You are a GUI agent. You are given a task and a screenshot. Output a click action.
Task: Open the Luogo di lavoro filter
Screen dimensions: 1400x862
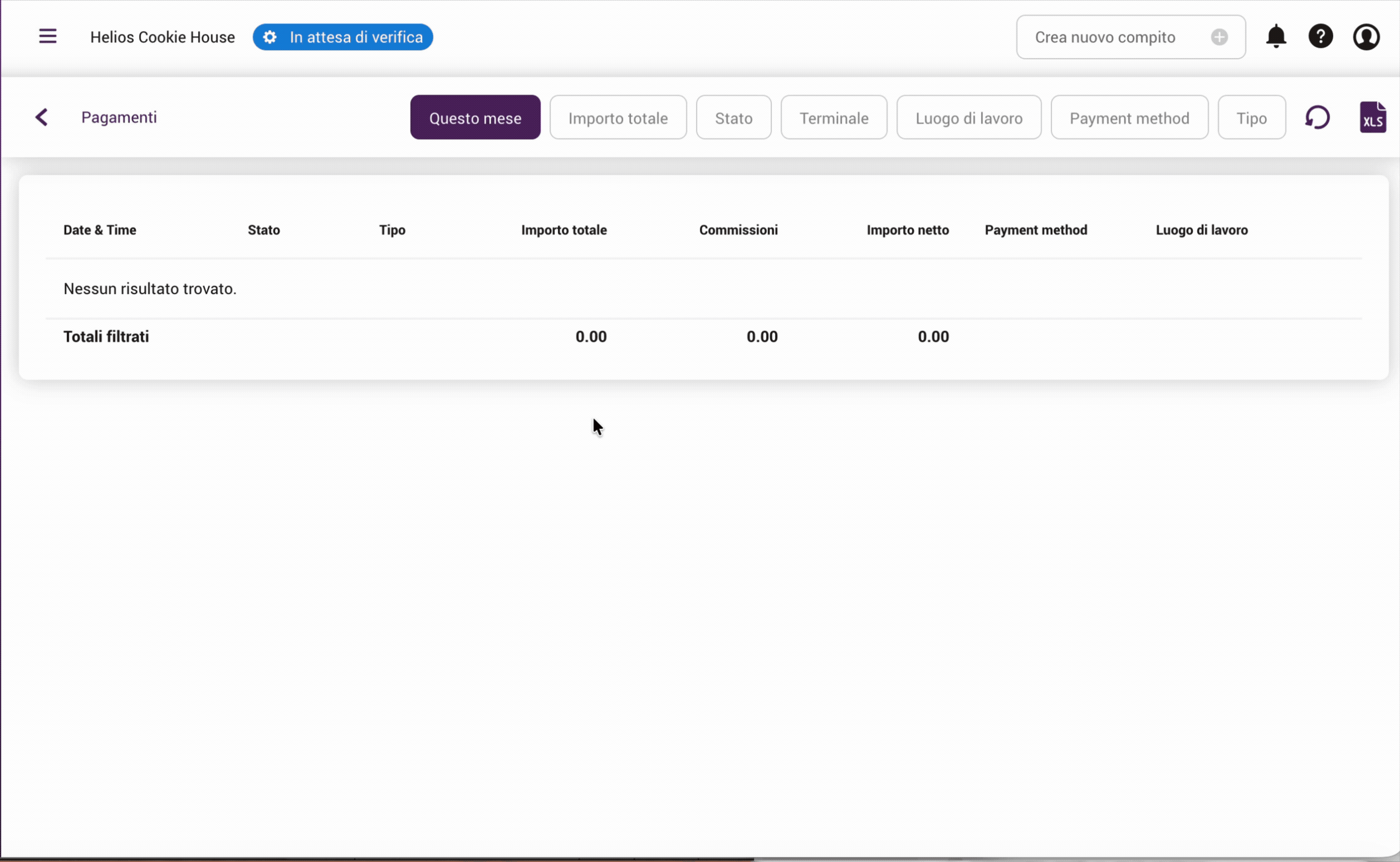pos(969,117)
